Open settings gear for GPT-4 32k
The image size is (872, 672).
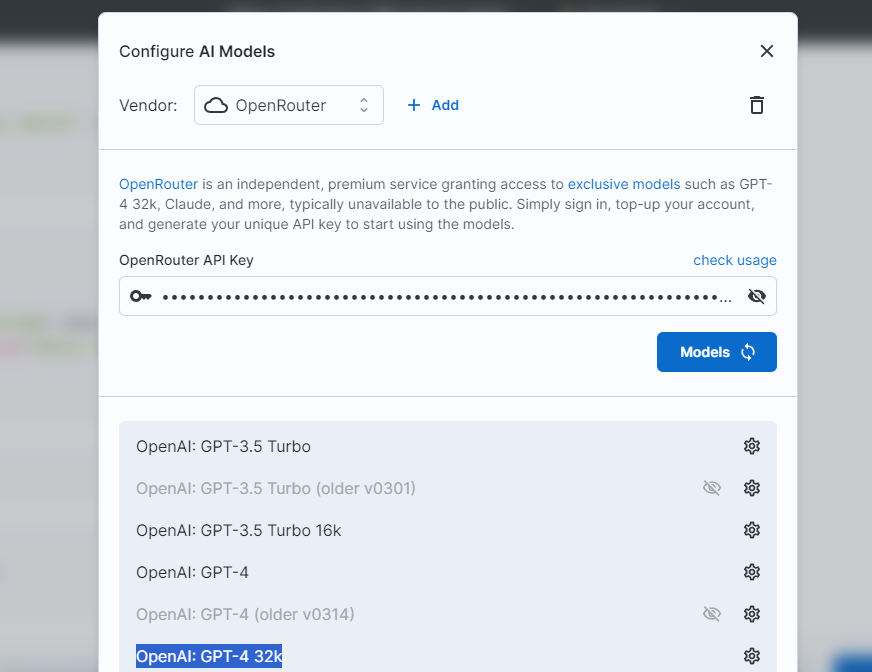click(752, 656)
